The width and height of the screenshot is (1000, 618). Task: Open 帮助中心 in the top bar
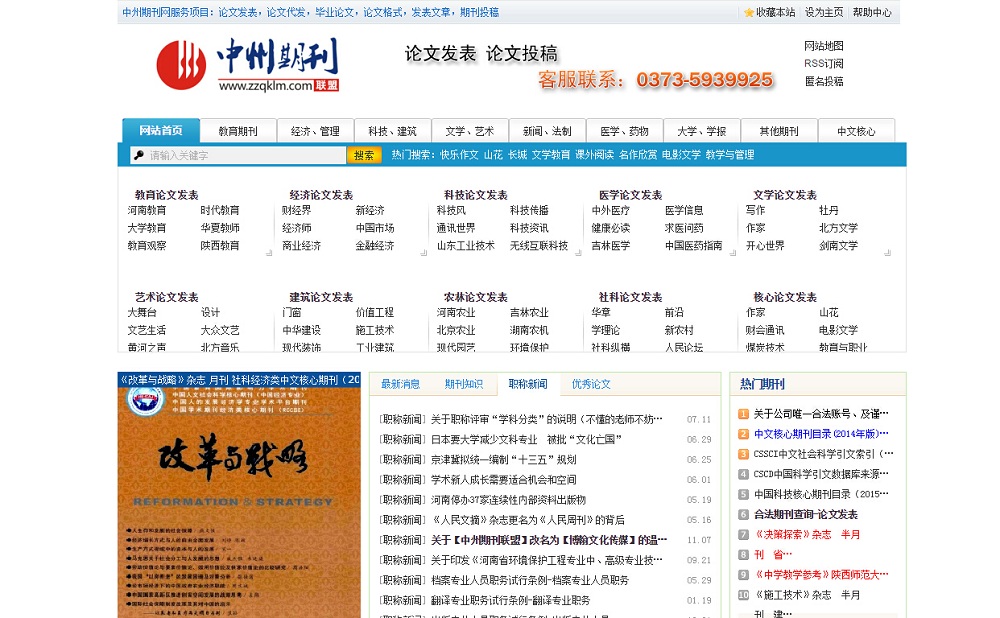872,13
